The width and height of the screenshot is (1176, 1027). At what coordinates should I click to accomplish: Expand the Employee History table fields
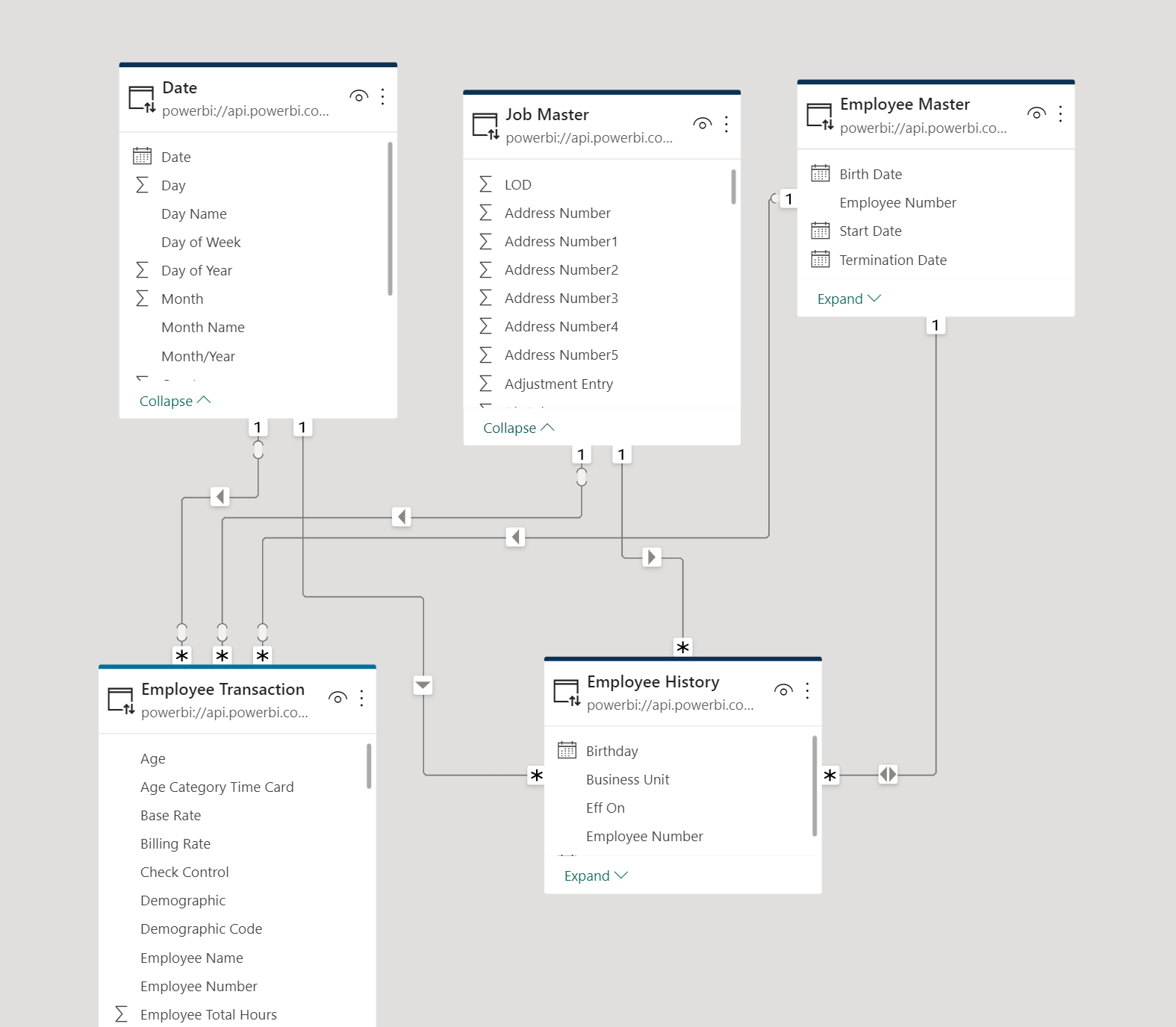(x=597, y=875)
